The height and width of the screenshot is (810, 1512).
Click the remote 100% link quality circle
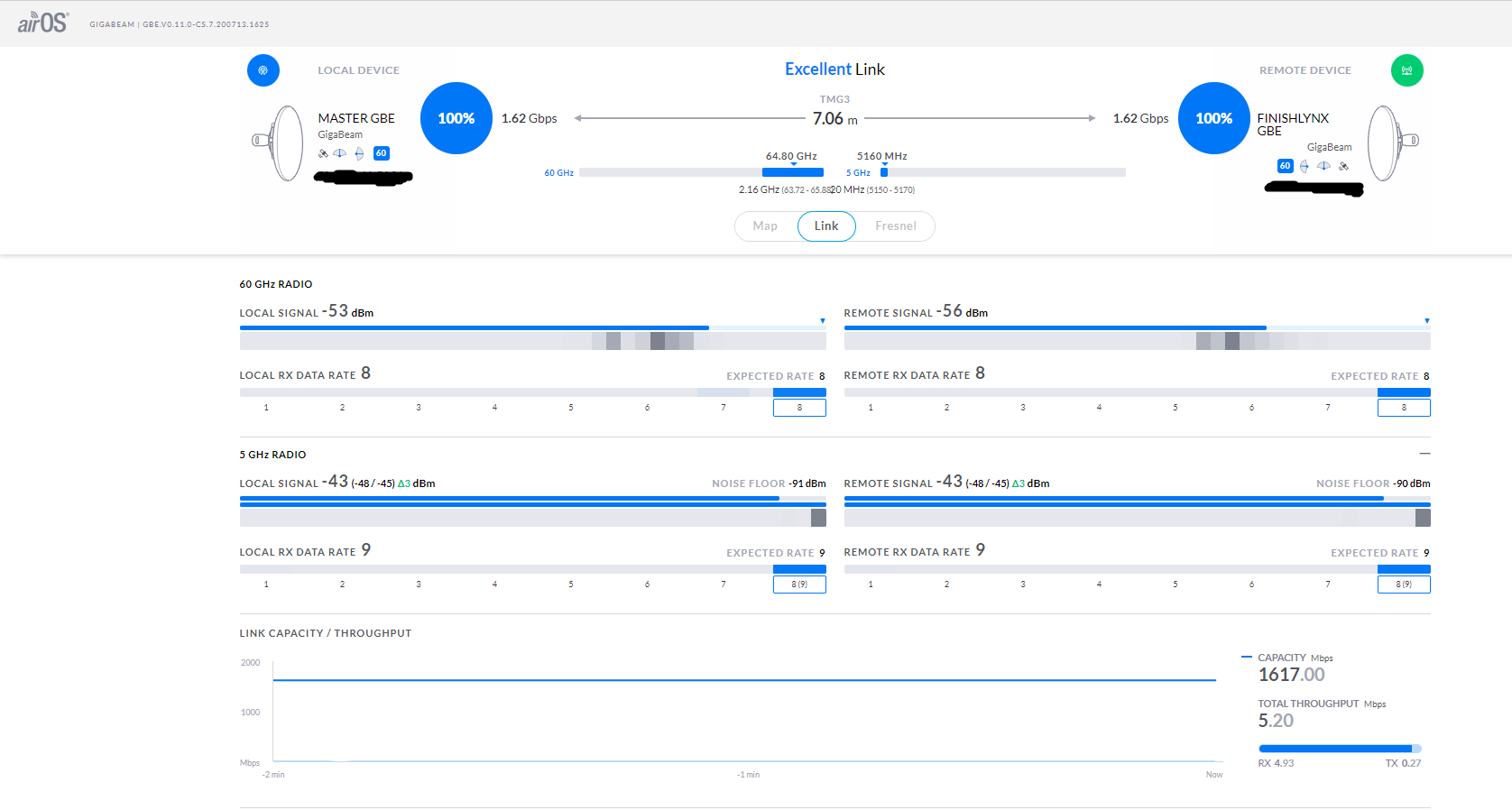1213,118
